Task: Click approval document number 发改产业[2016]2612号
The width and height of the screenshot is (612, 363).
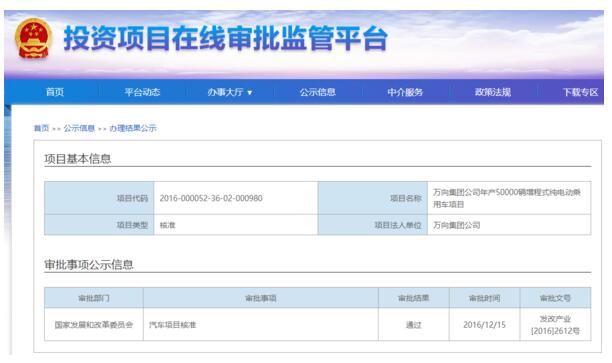Action: (x=555, y=325)
